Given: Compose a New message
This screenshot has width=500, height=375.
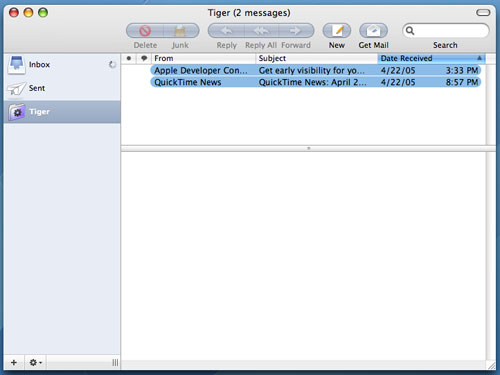Looking at the screenshot, I should pyautogui.click(x=337, y=31).
